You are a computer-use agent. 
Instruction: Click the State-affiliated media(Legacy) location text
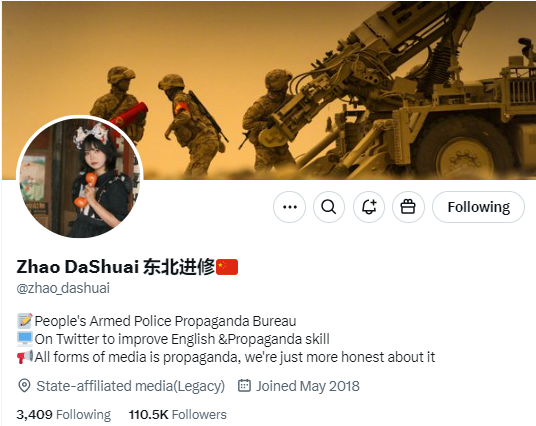point(131,386)
